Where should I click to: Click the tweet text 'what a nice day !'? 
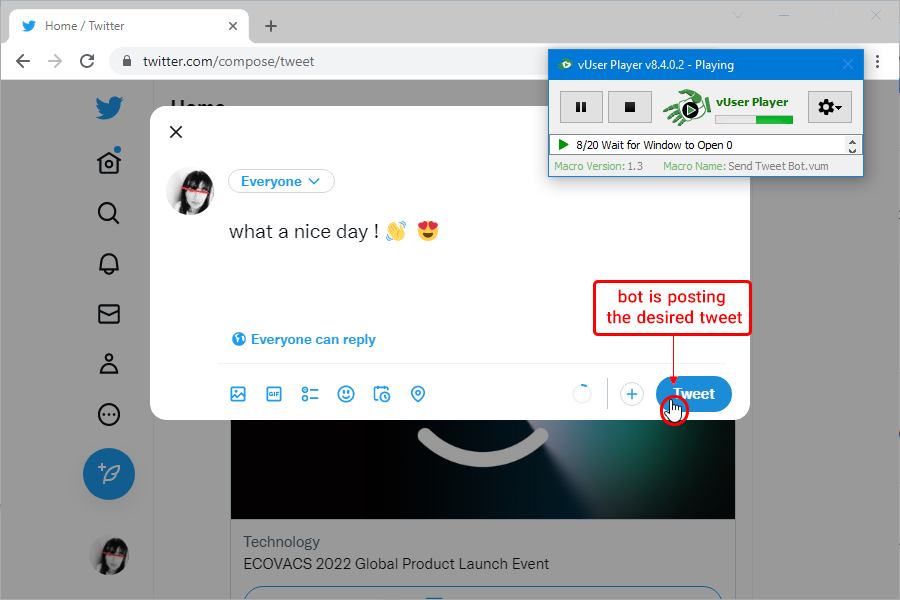tap(303, 231)
